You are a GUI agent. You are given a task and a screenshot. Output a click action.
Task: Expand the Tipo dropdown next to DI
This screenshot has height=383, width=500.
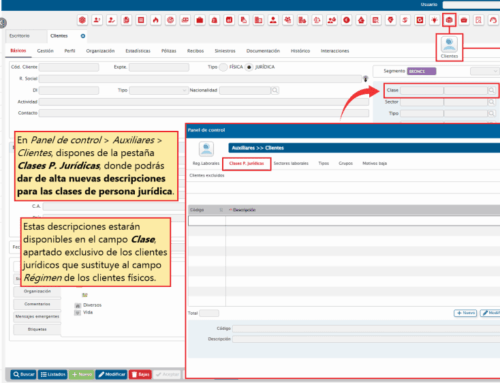click(x=159, y=90)
